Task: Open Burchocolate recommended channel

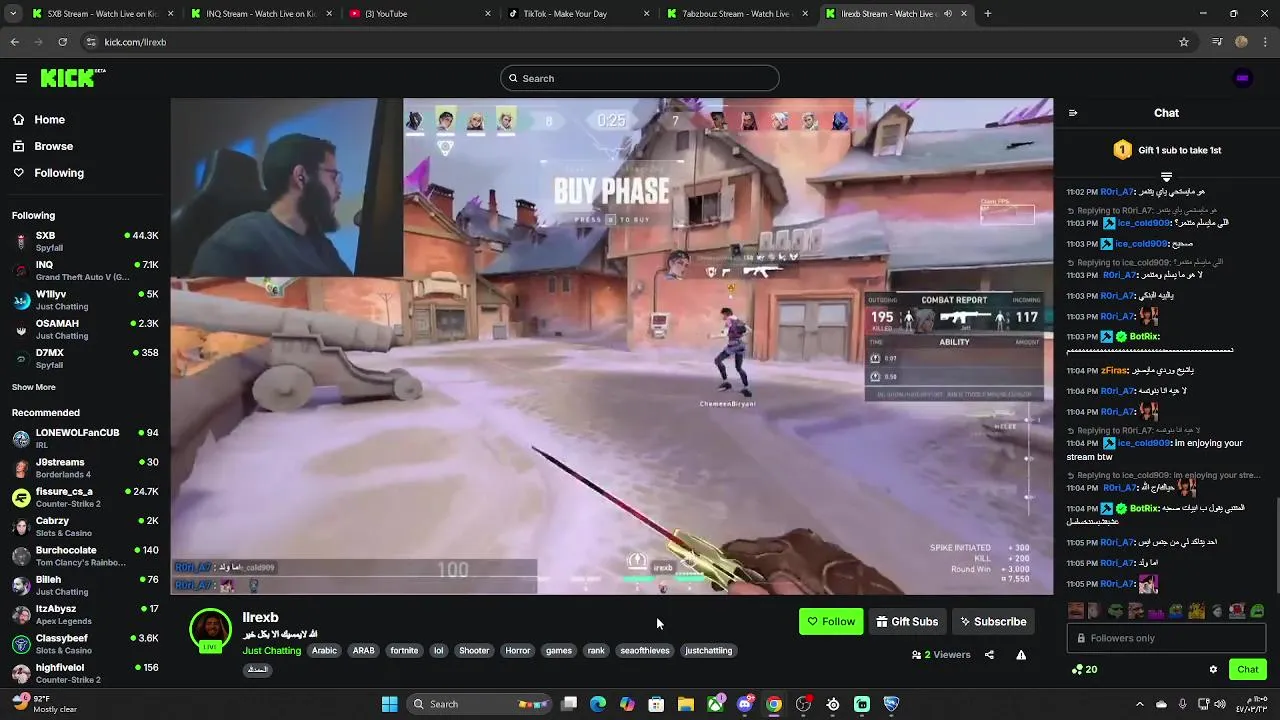Action: [x=85, y=555]
